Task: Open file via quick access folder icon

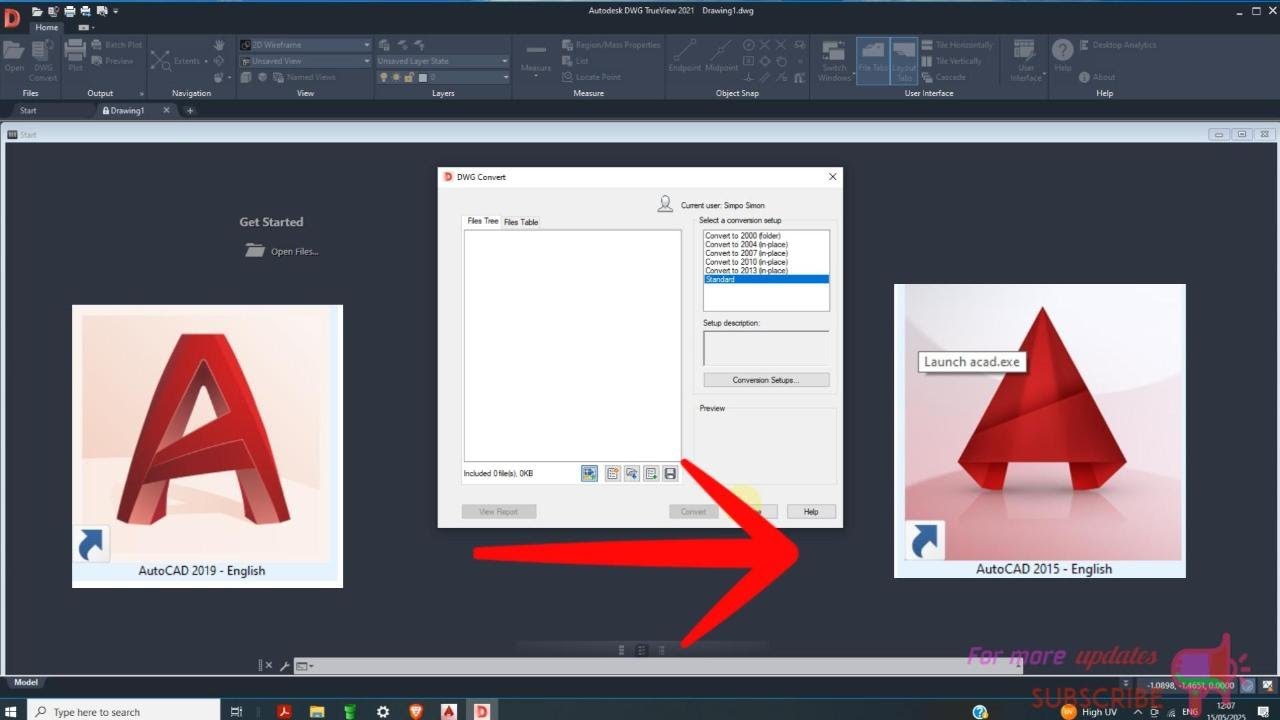Action: [x=37, y=11]
